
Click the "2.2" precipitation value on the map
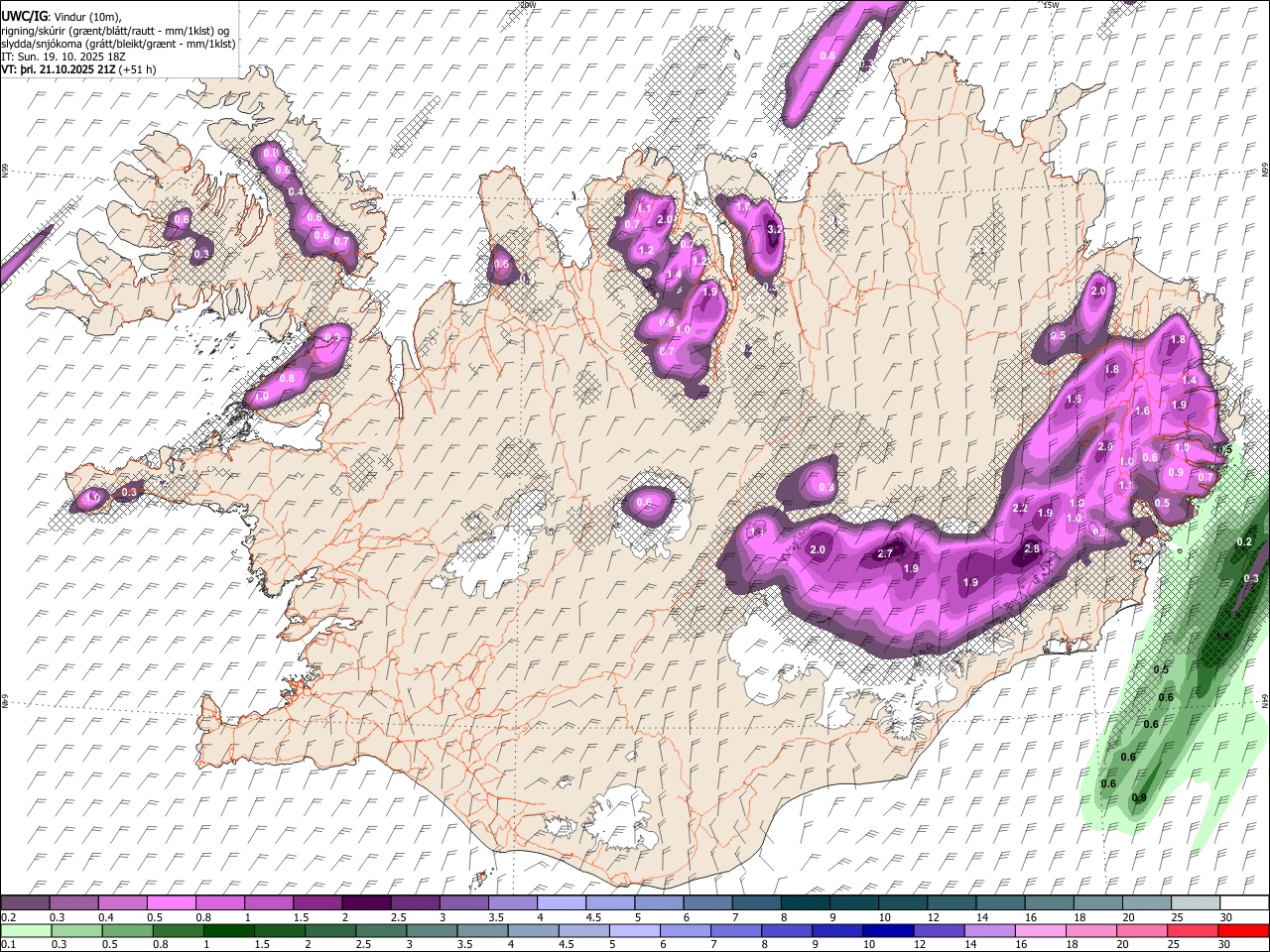click(1019, 508)
